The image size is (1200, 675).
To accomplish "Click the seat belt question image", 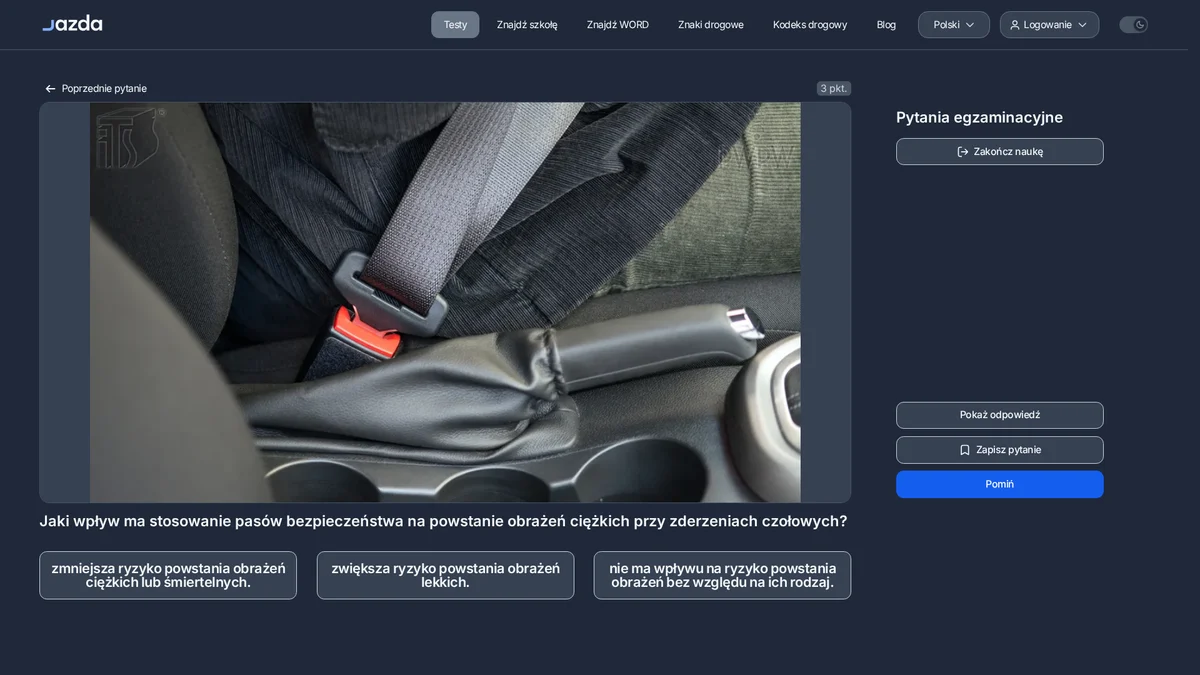I will point(445,302).
